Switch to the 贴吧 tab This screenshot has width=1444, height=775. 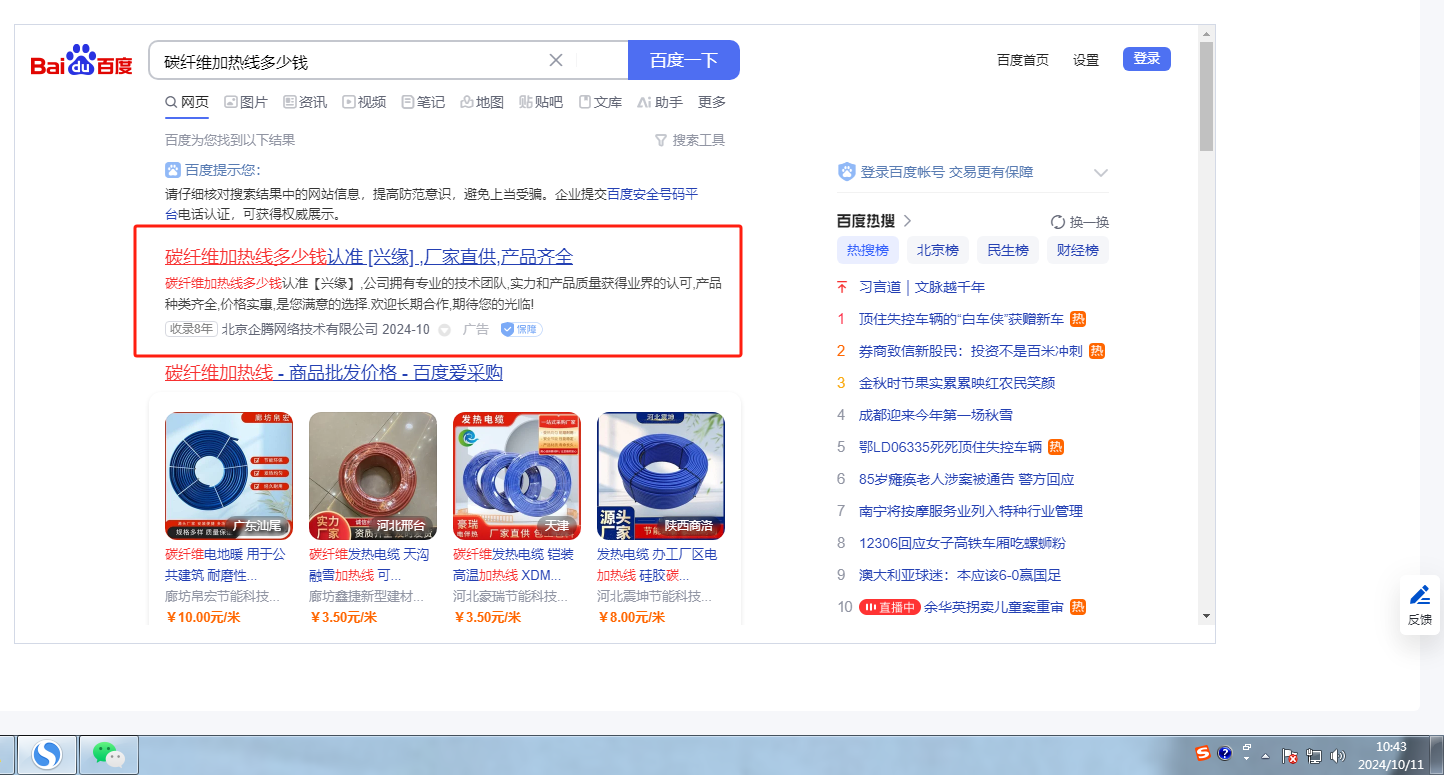click(x=541, y=102)
